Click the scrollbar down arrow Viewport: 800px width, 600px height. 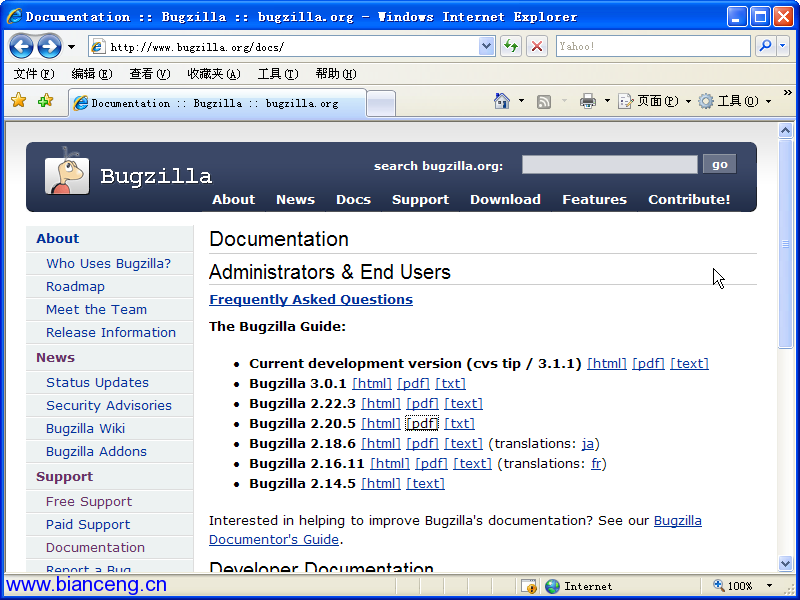785,563
